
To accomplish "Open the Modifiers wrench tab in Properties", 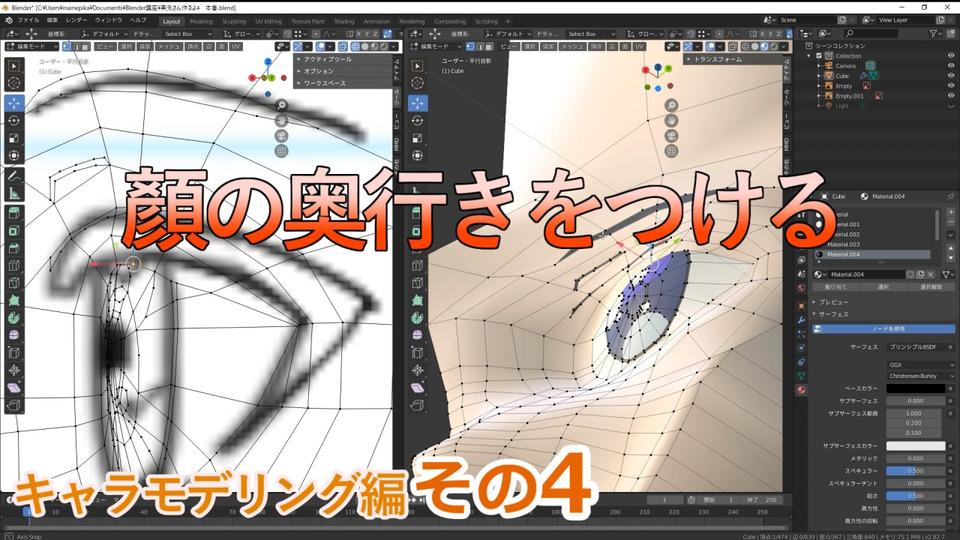I will (x=801, y=320).
